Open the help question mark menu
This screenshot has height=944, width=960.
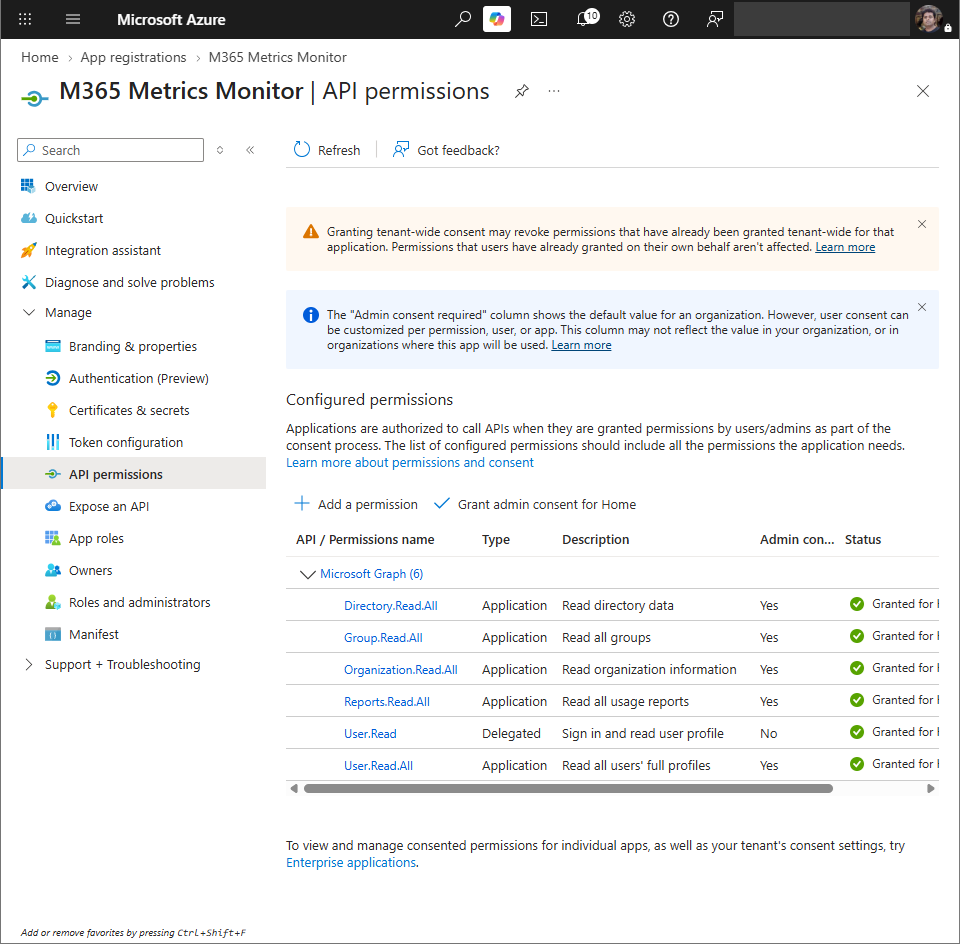[670, 19]
